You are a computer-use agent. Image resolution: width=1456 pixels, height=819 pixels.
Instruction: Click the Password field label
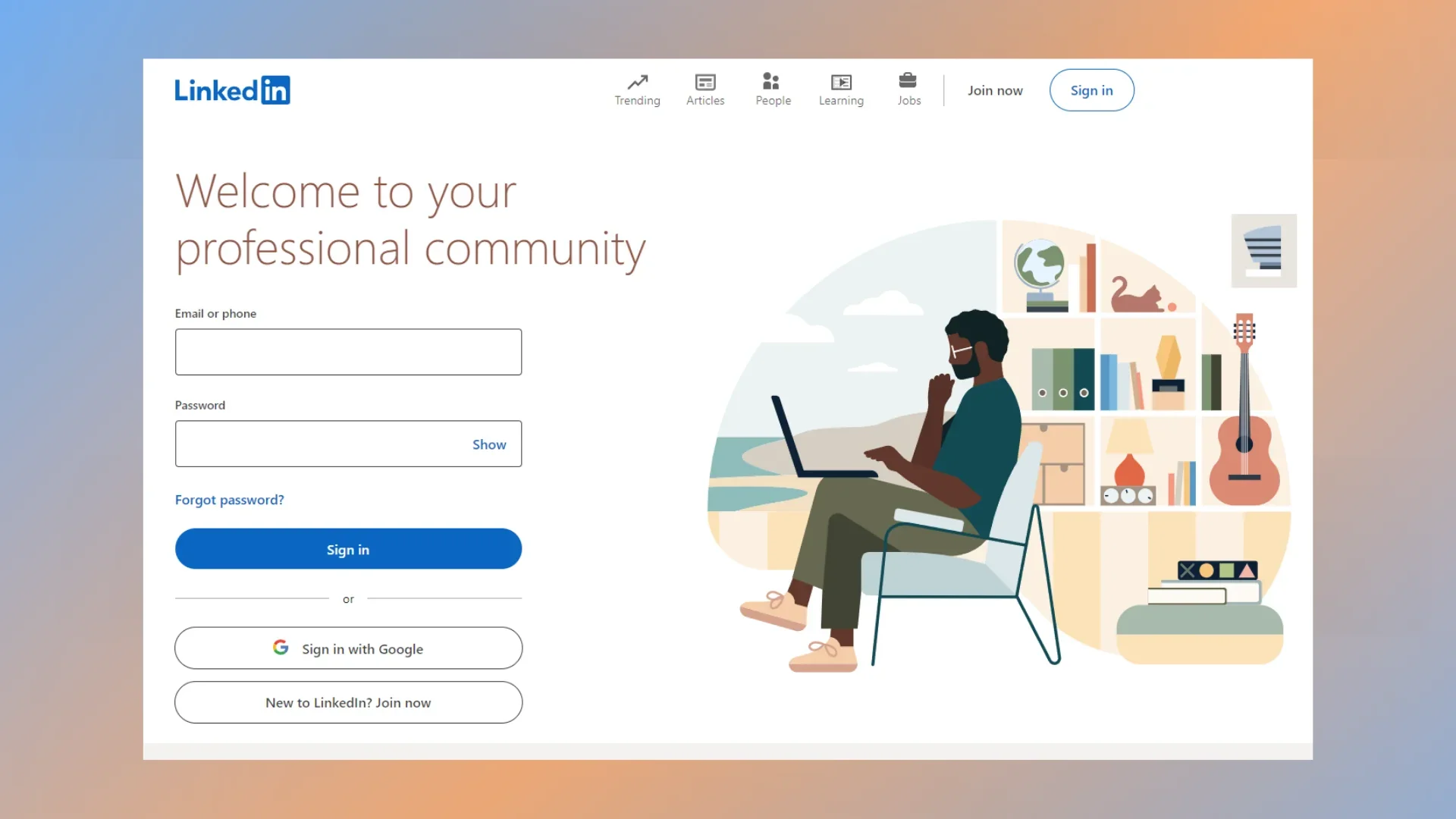199,405
